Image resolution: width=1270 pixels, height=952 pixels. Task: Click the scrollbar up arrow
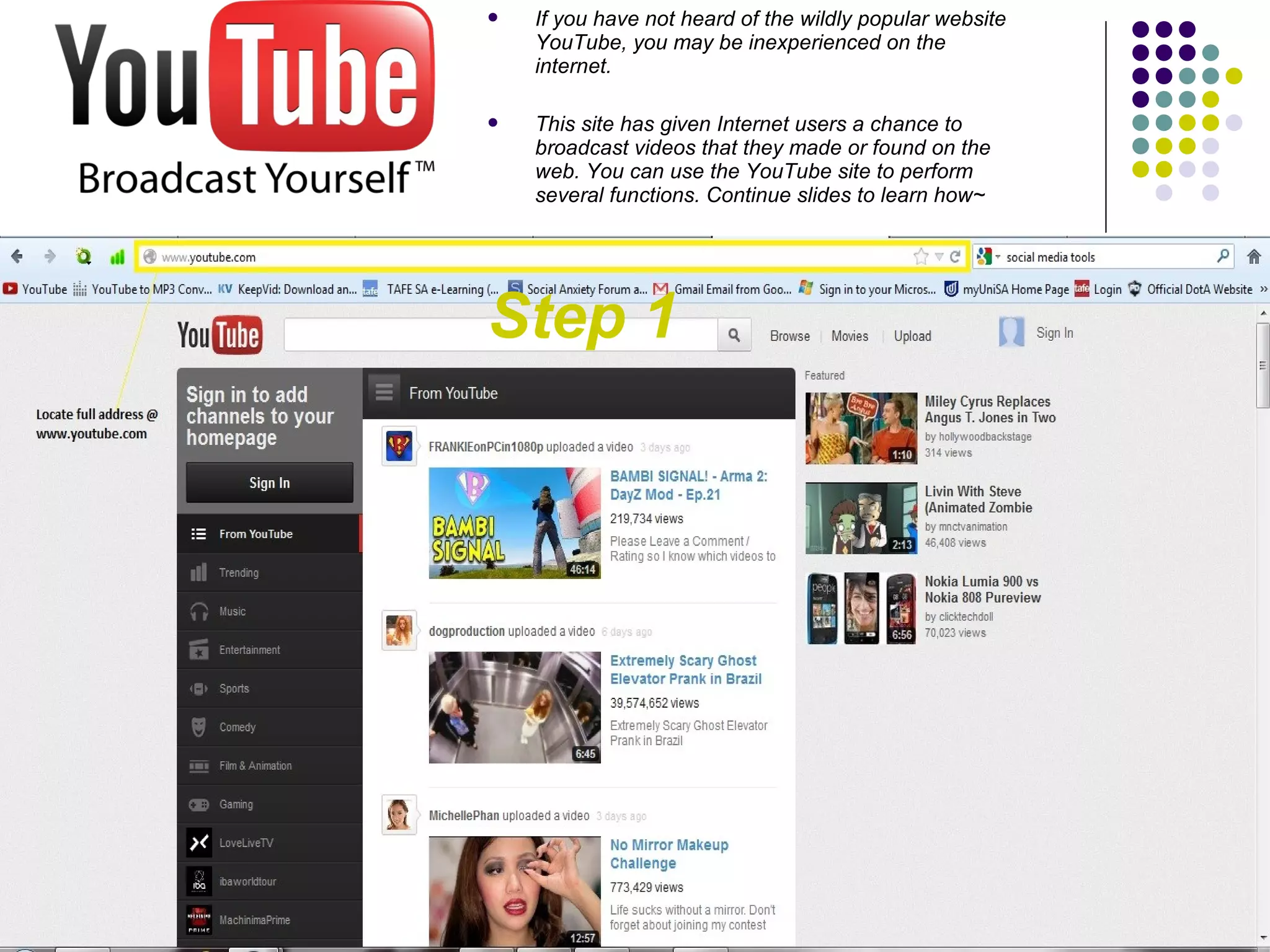click(1263, 313)
